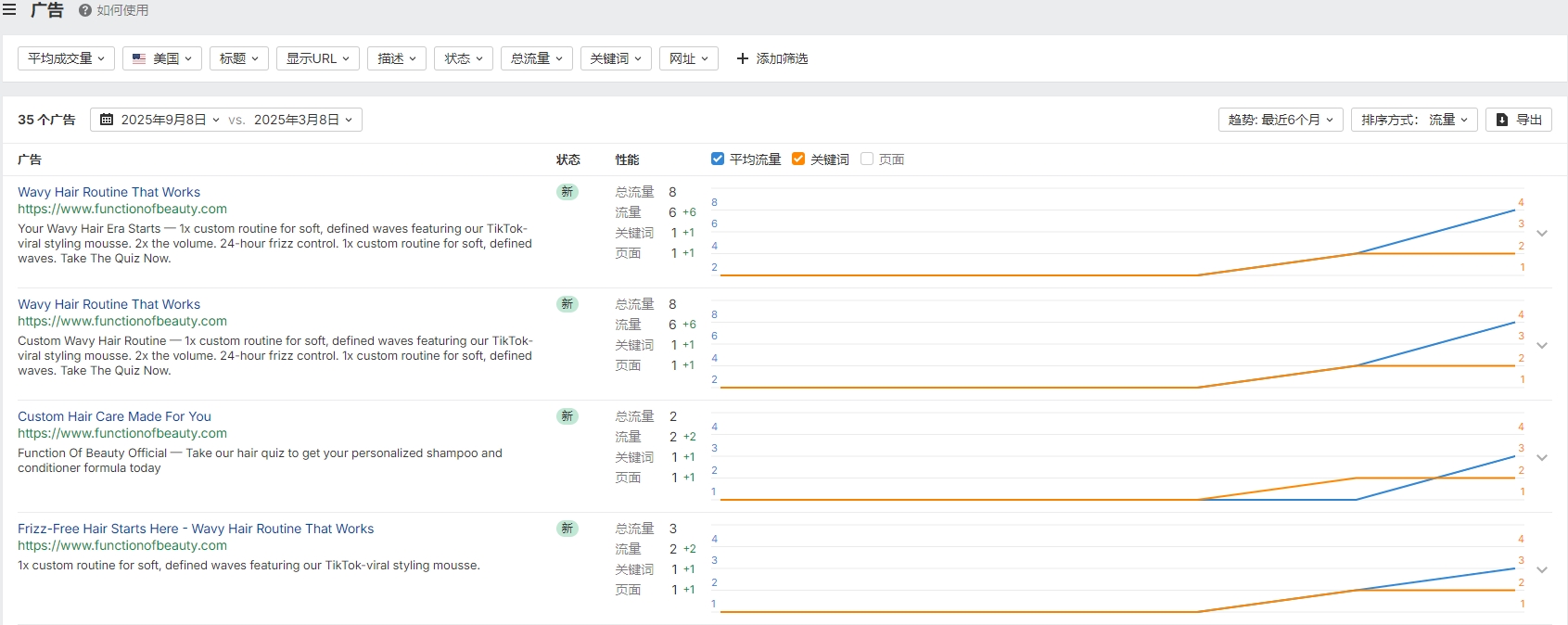
Task: Click the 广告 column header
Action: coord(30,159)
